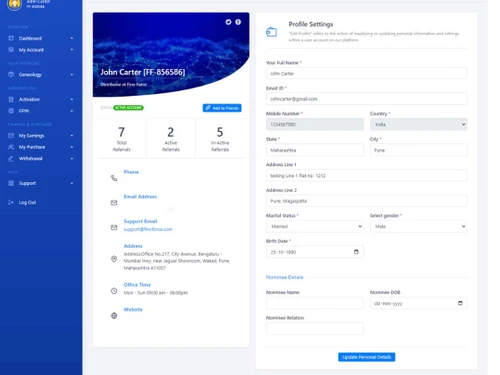
Task: Expand the My Account chevron
Action: [72, 50]
